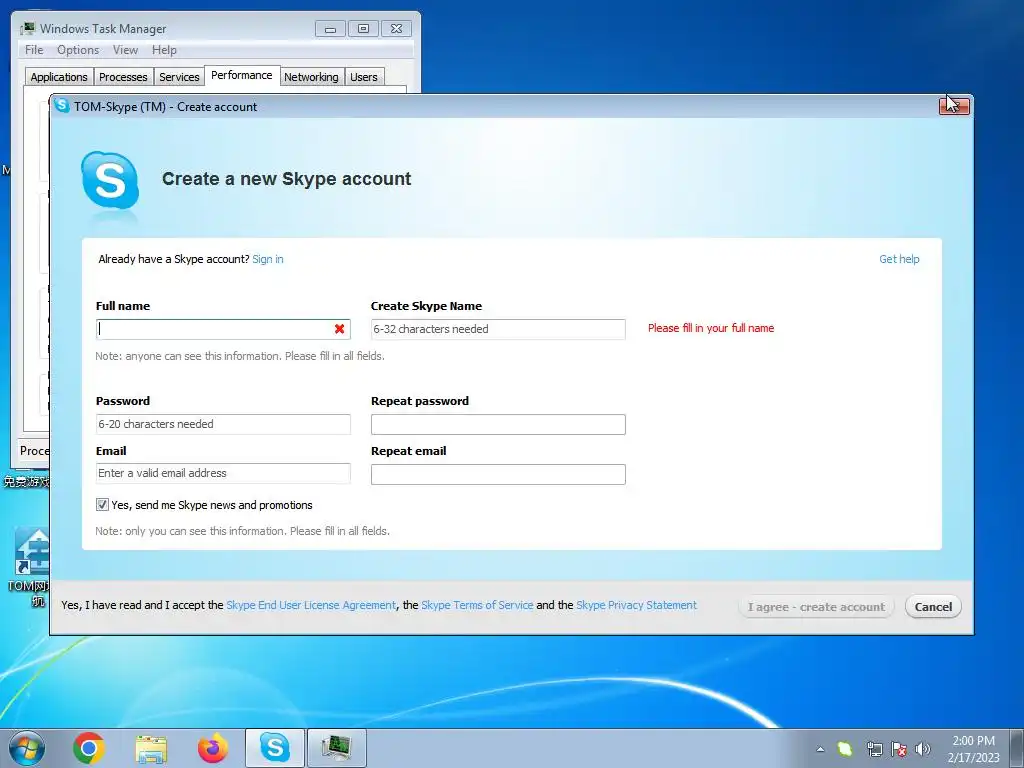1024x768 pixels.
Task: Click the network tray icon
Action: tap(874, 749)
